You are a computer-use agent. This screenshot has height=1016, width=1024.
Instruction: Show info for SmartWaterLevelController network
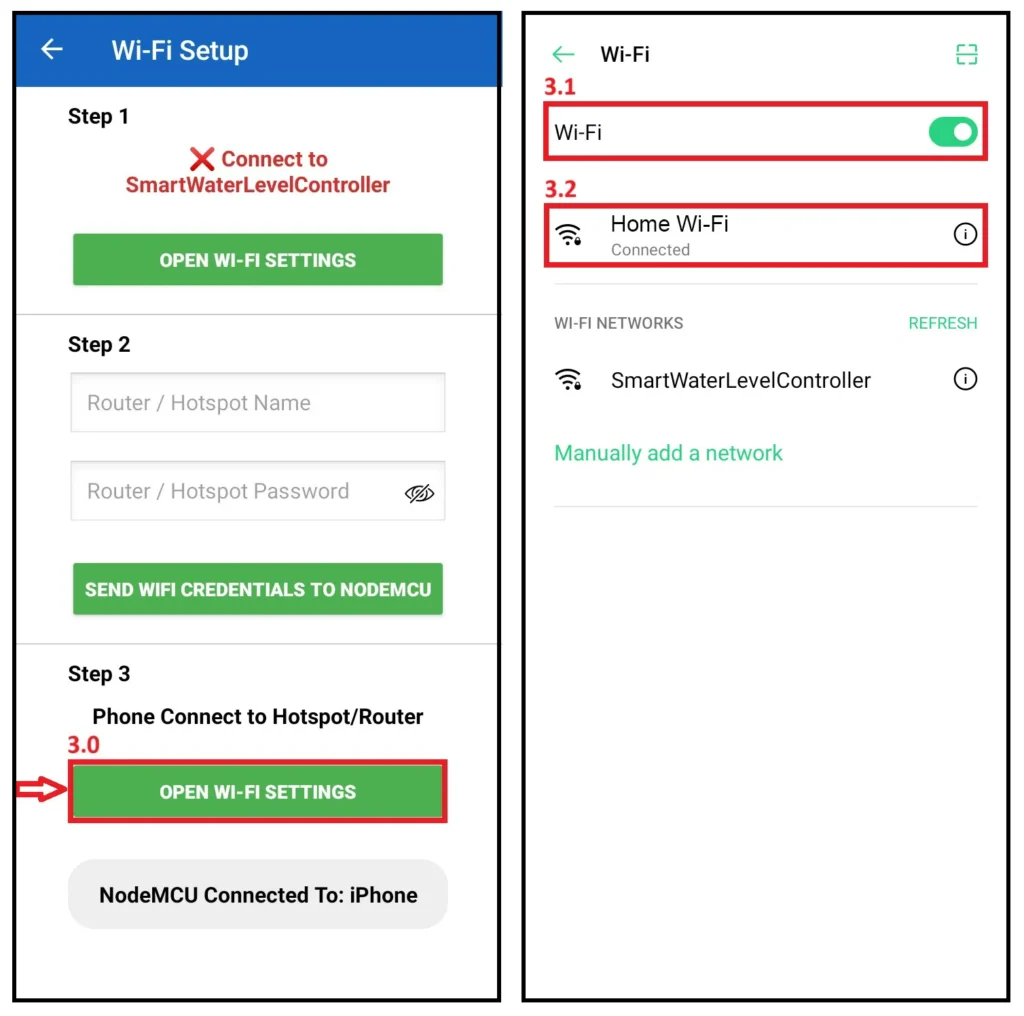[x=965, y=379]
